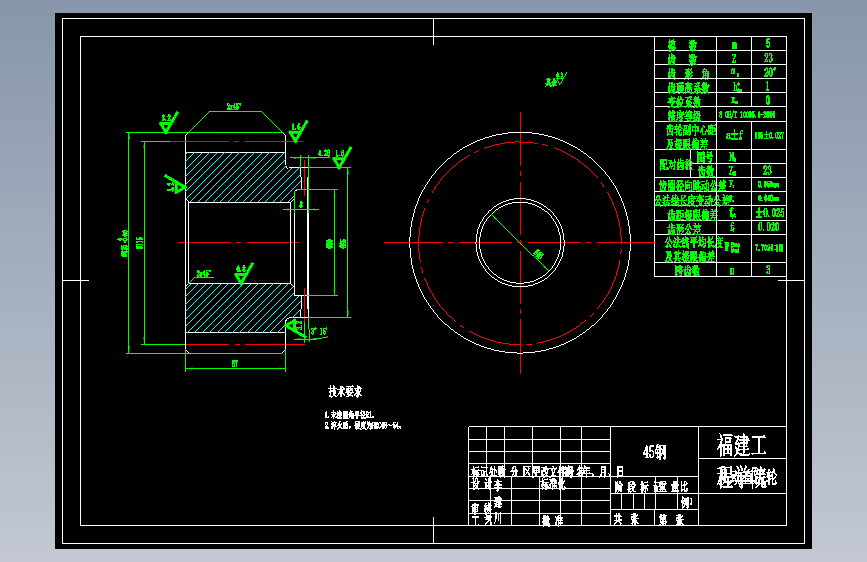This screenshot has height=562, width=867.
Task: Select the symbol m cell in table
Action: 734,44
